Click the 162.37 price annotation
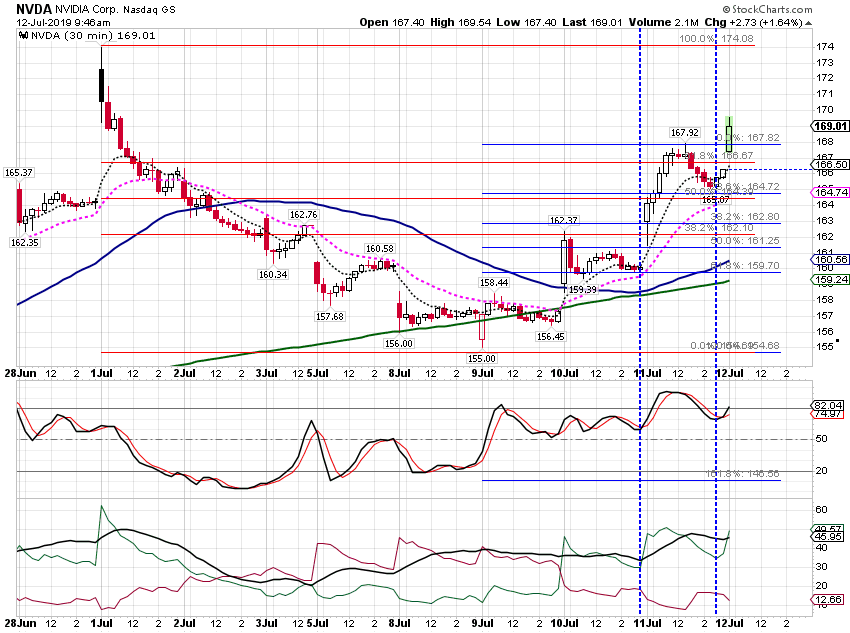The width and height of the screenshot is (850, 633). (x=564, y=220)
